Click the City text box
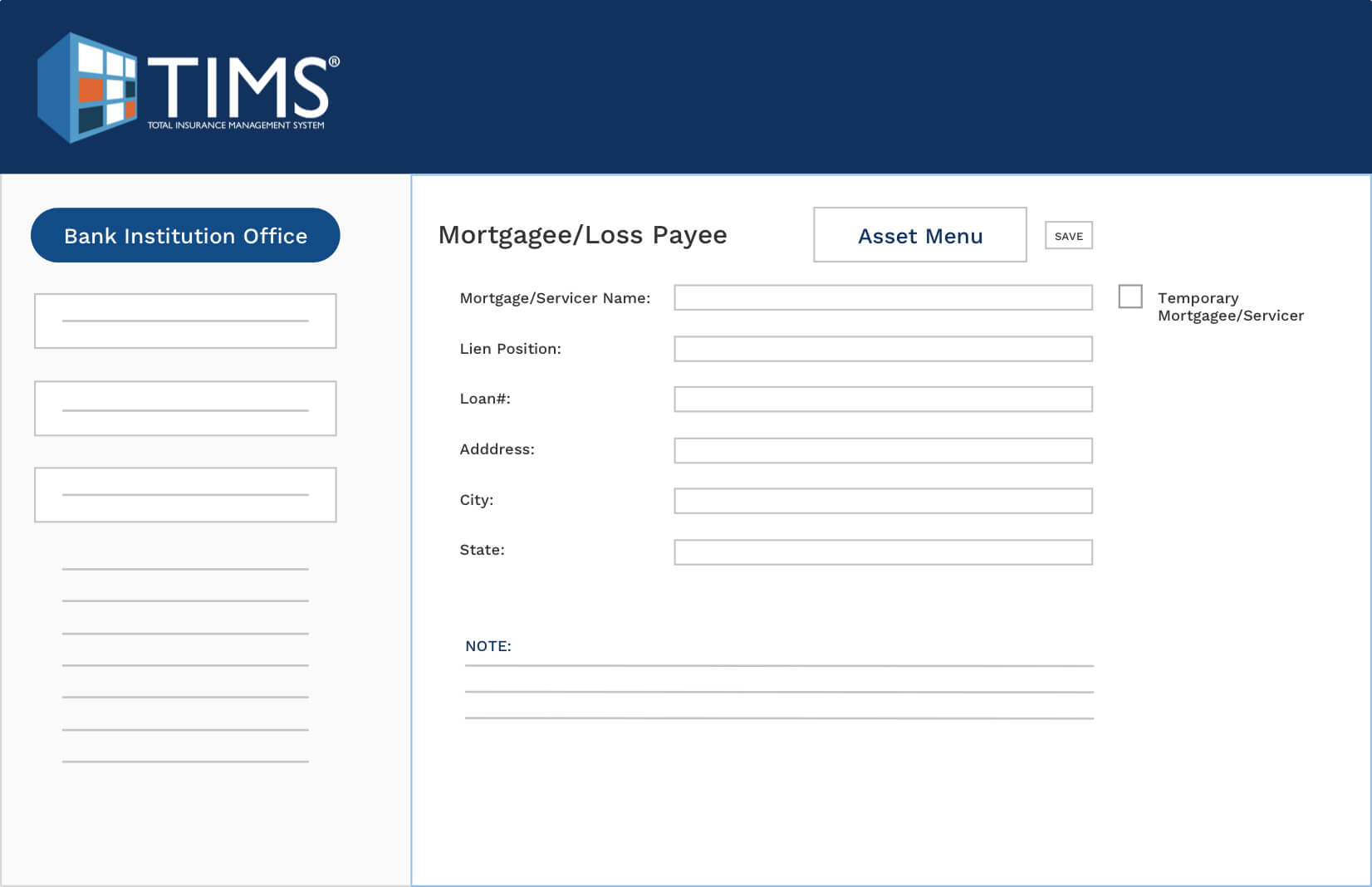This screenshot has height=887, width=1372. pos(883,501)
